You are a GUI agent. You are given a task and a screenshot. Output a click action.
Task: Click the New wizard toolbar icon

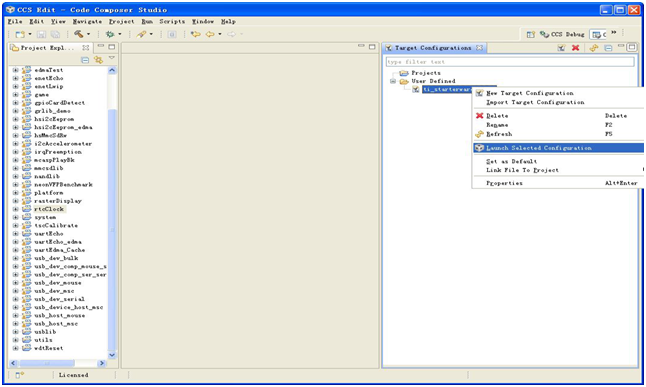coord(19,35)
